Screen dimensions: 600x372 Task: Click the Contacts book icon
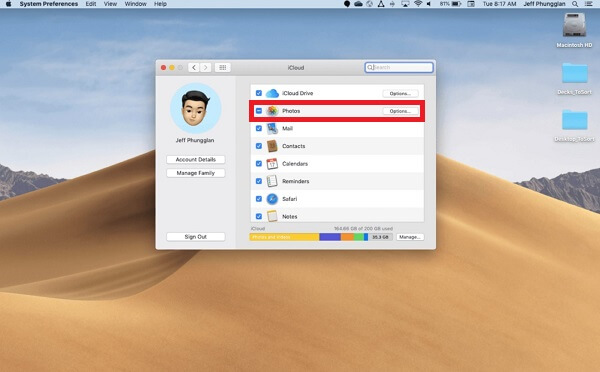click(x=272, y=146)
